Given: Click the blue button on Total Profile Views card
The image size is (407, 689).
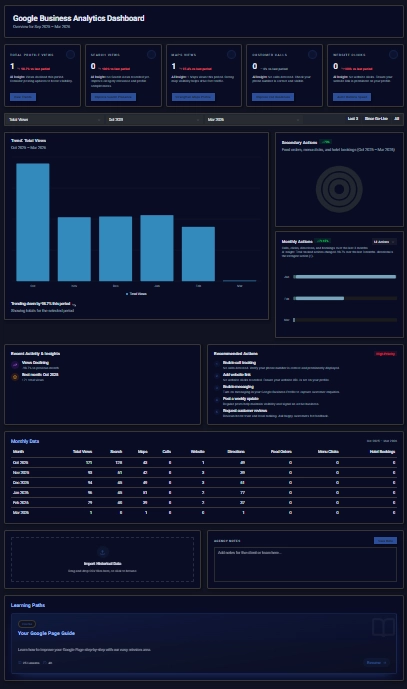Looking at the screenshot, I should [23, 97].
